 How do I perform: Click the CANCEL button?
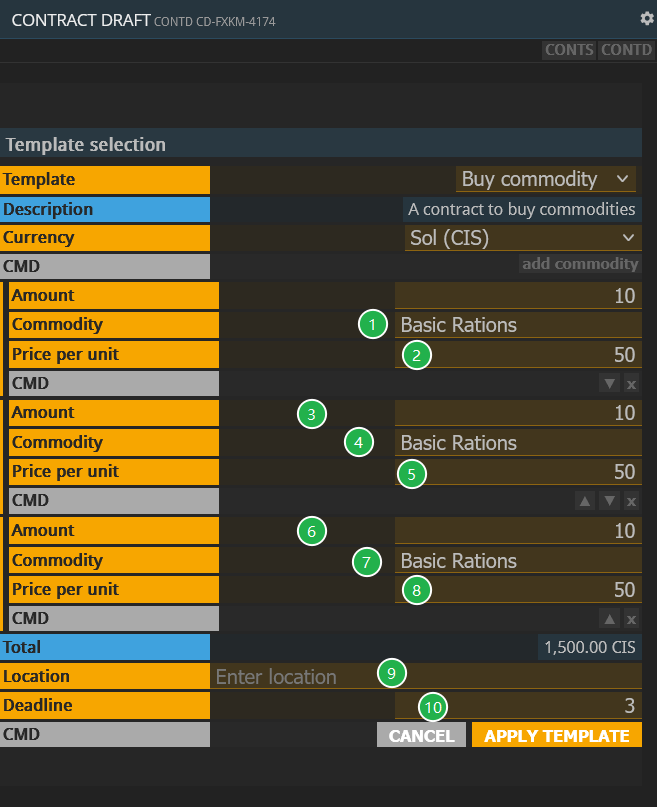pos(421,736)
